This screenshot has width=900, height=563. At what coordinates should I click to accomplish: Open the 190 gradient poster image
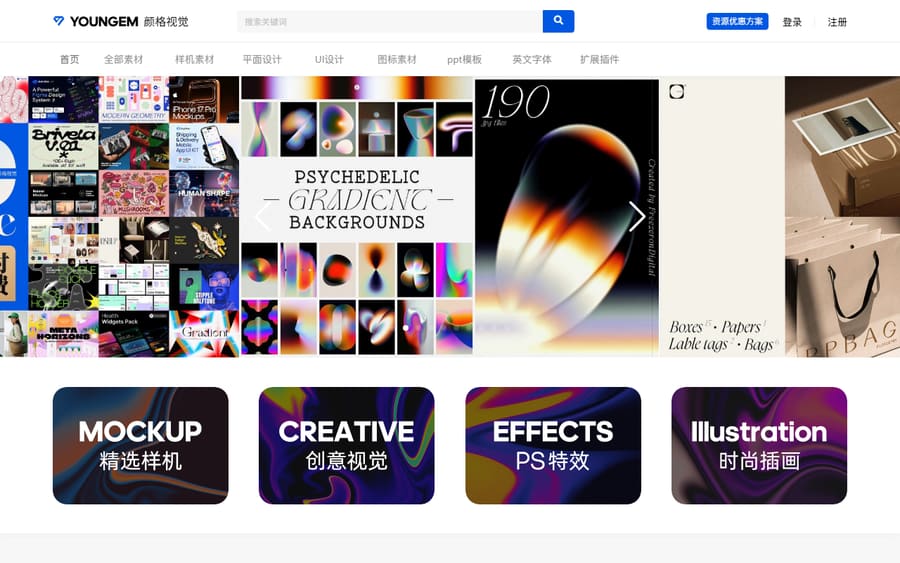tap(567, 216)
